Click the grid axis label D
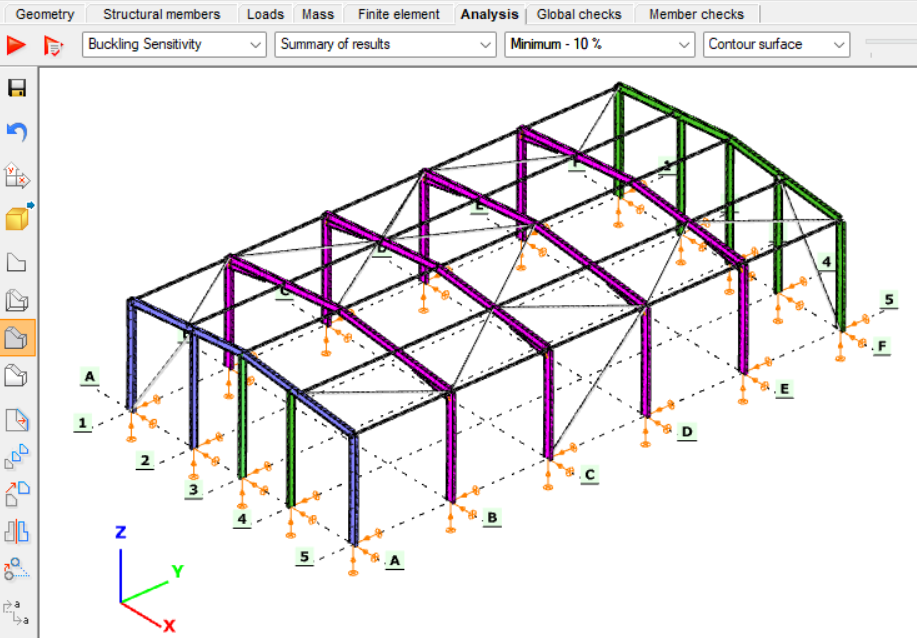917x638 pixels. click(x=686, y=432)
